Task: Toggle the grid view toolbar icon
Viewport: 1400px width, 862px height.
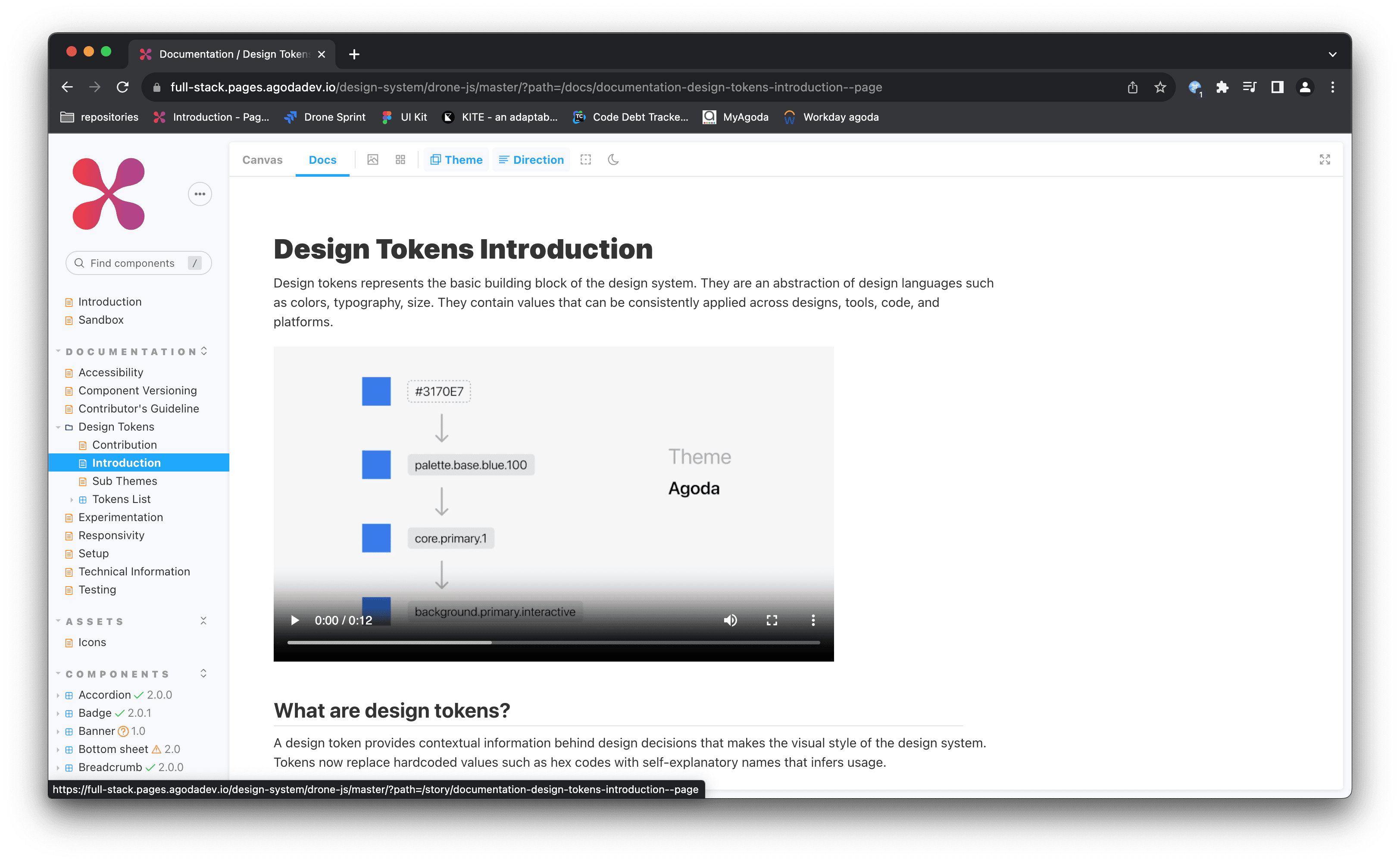Action: pos(400,159)
